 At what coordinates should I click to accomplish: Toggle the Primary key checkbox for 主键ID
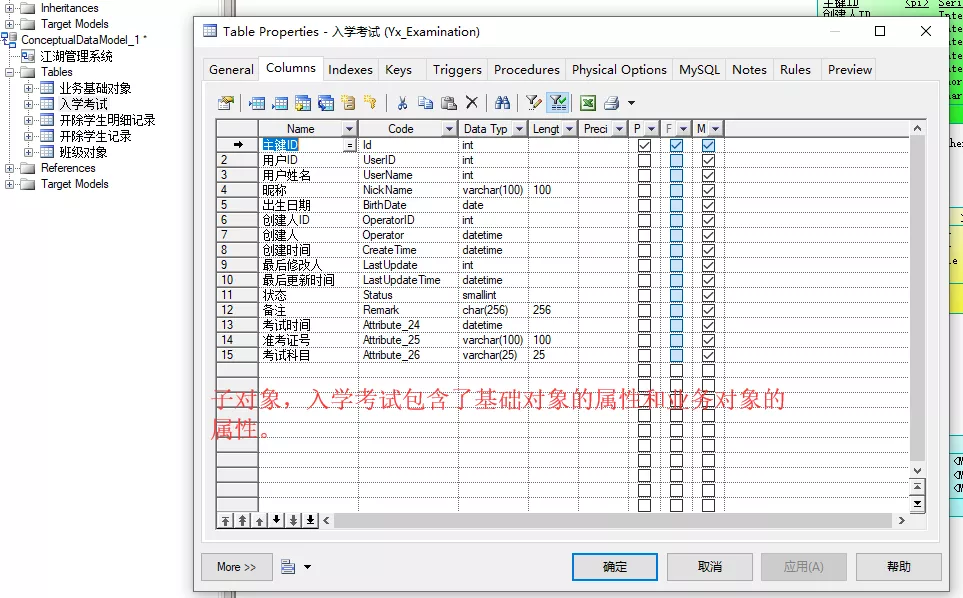point(644,146)
